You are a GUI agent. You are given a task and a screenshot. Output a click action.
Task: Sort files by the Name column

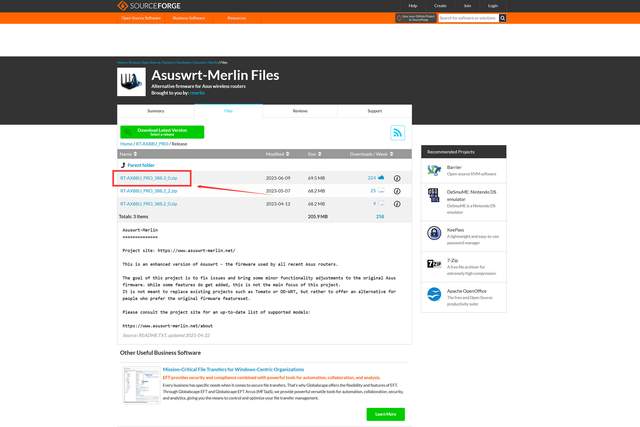[x=129, y=154]
